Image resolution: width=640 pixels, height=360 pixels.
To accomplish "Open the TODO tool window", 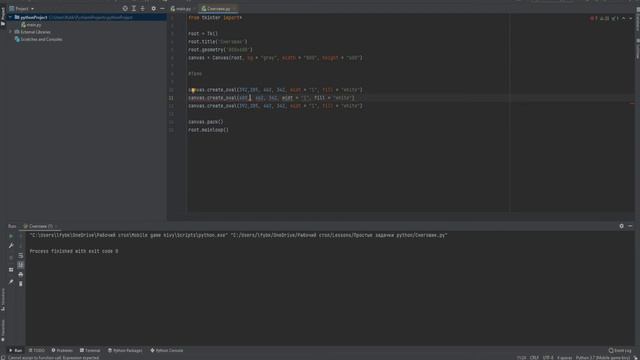I will pos(37,350).
